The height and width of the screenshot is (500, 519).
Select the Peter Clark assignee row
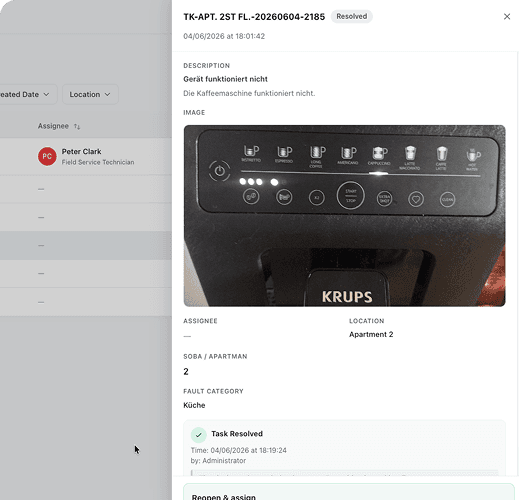tap(86, 156)
